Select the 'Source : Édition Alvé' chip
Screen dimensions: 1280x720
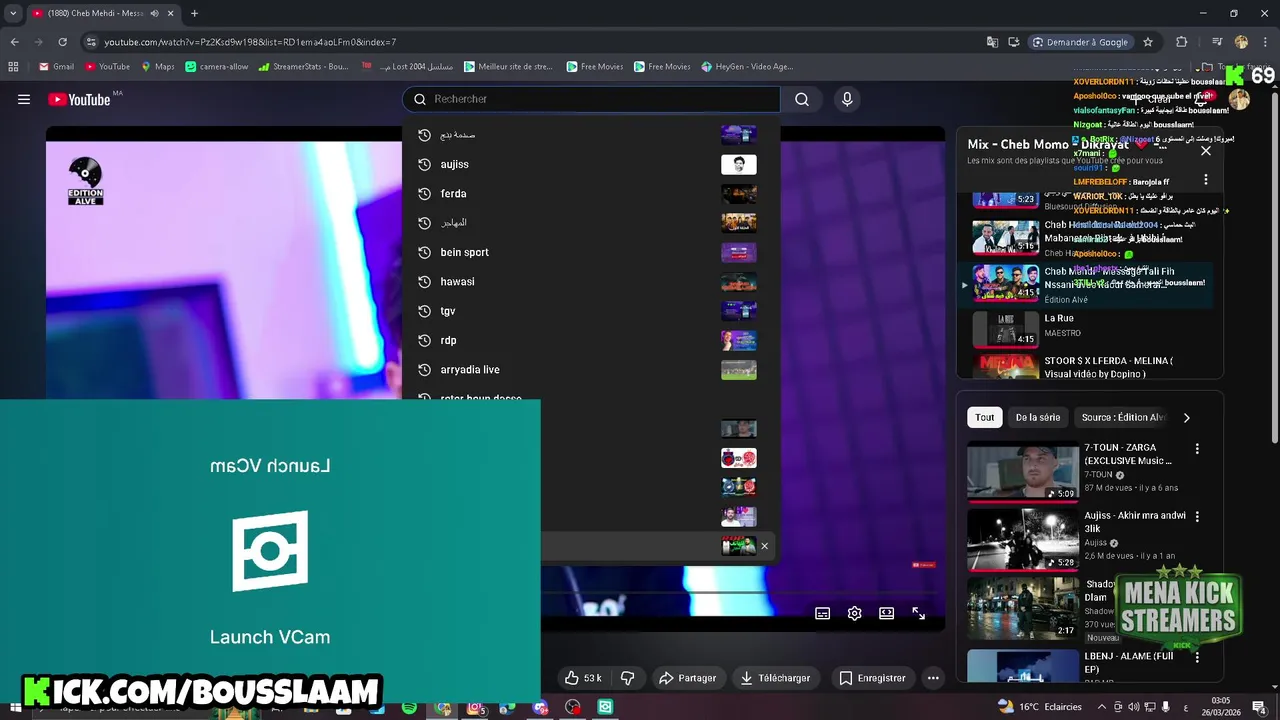point(1122,418)
